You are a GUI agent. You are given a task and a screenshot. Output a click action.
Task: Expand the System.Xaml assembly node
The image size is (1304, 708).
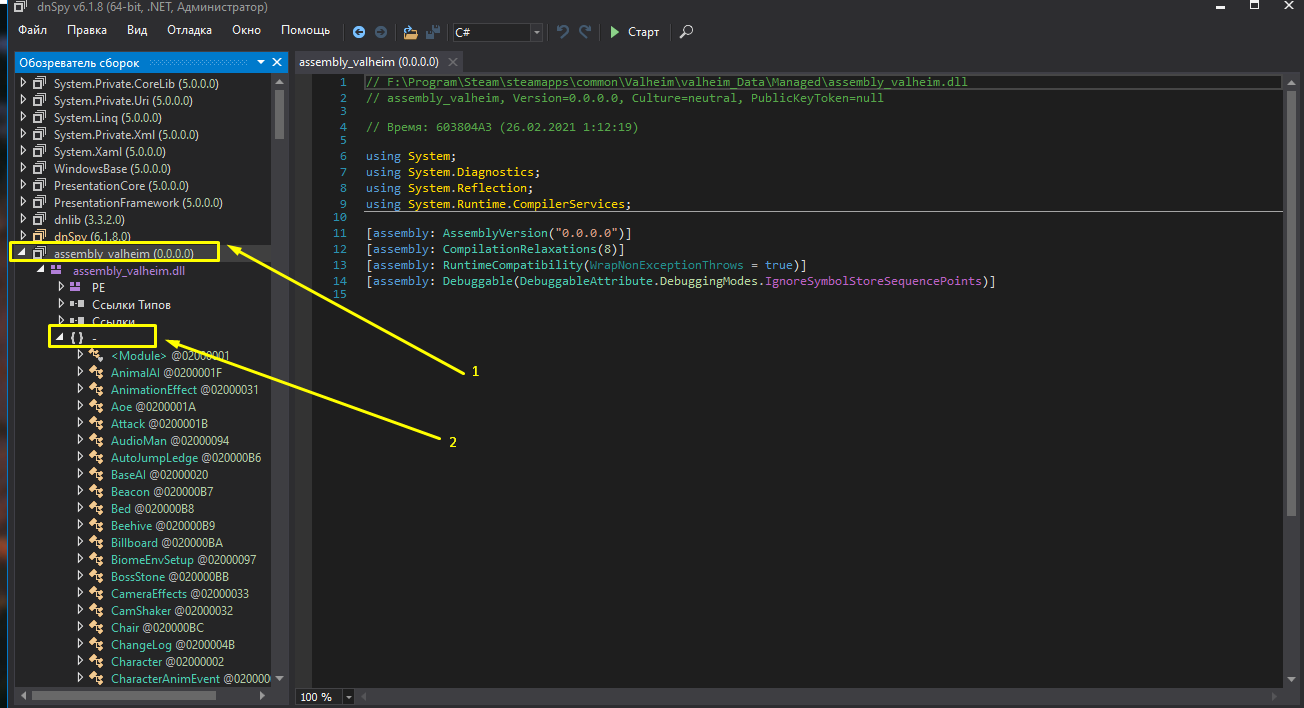[24, 152]
